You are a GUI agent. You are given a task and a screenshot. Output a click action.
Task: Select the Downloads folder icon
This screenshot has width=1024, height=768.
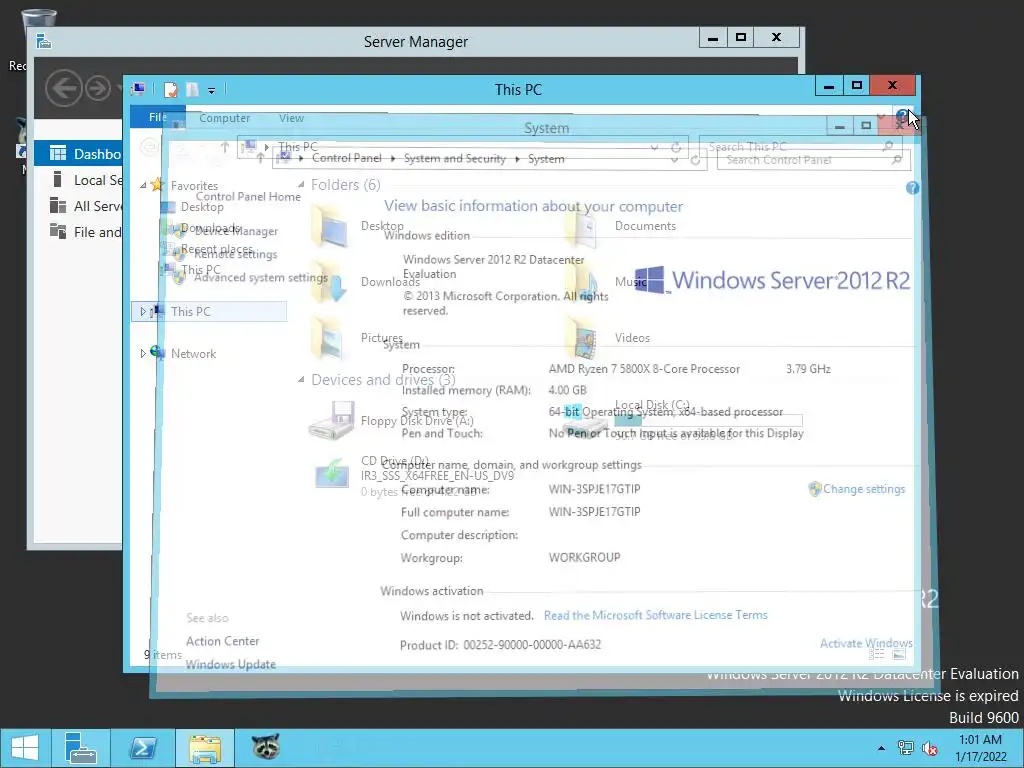(x=328, y=281)
